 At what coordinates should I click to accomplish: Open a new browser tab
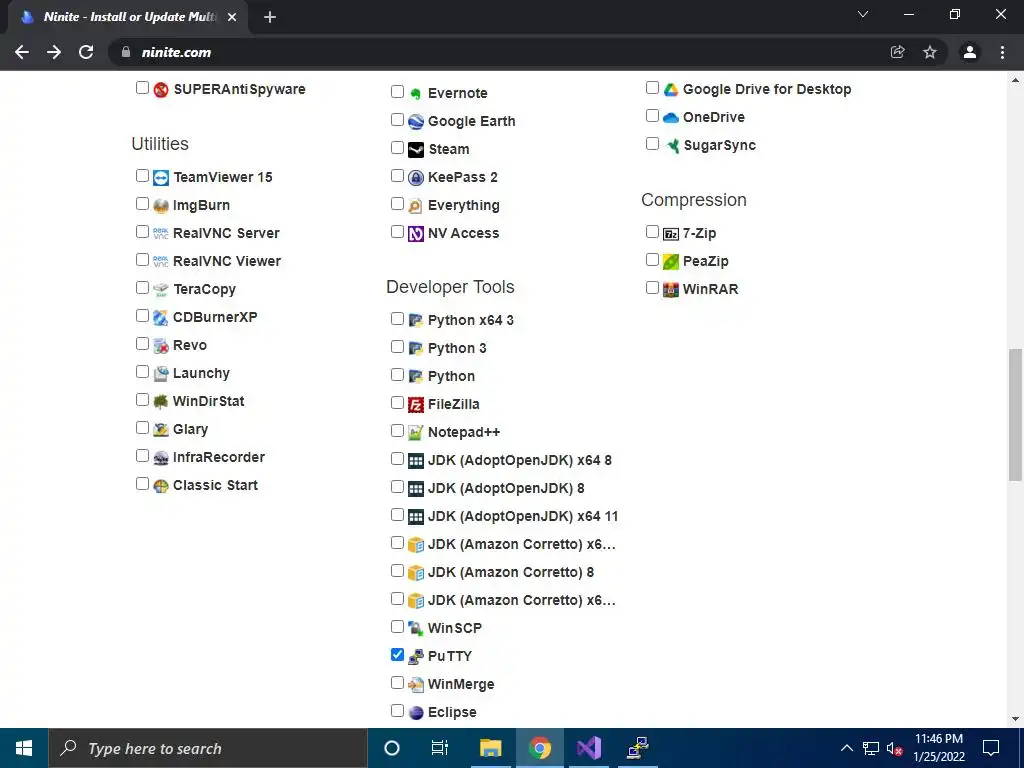270,17
